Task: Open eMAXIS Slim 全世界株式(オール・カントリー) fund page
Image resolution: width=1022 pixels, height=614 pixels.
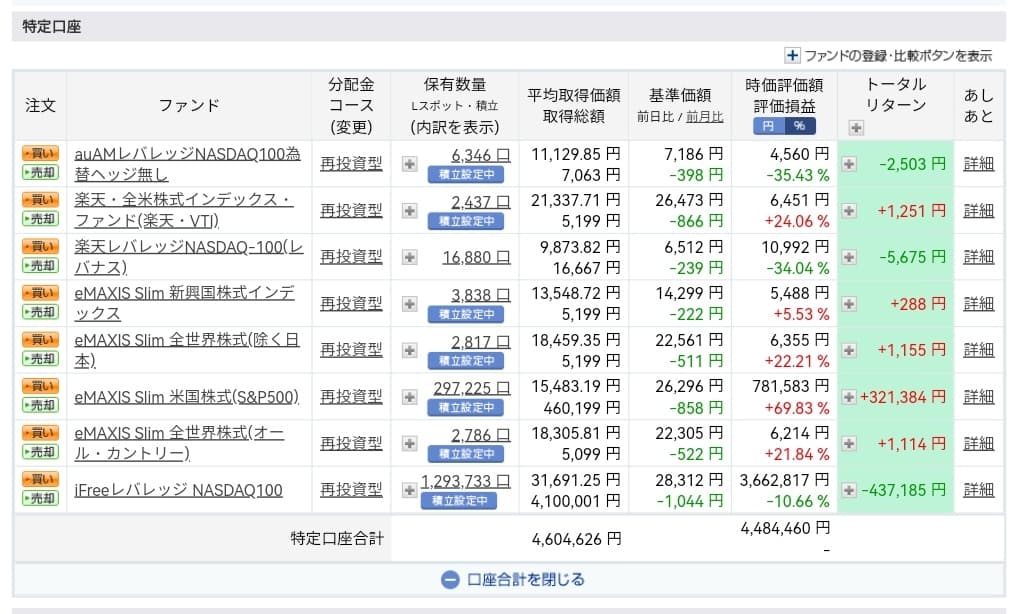Action: pos(185,443)
